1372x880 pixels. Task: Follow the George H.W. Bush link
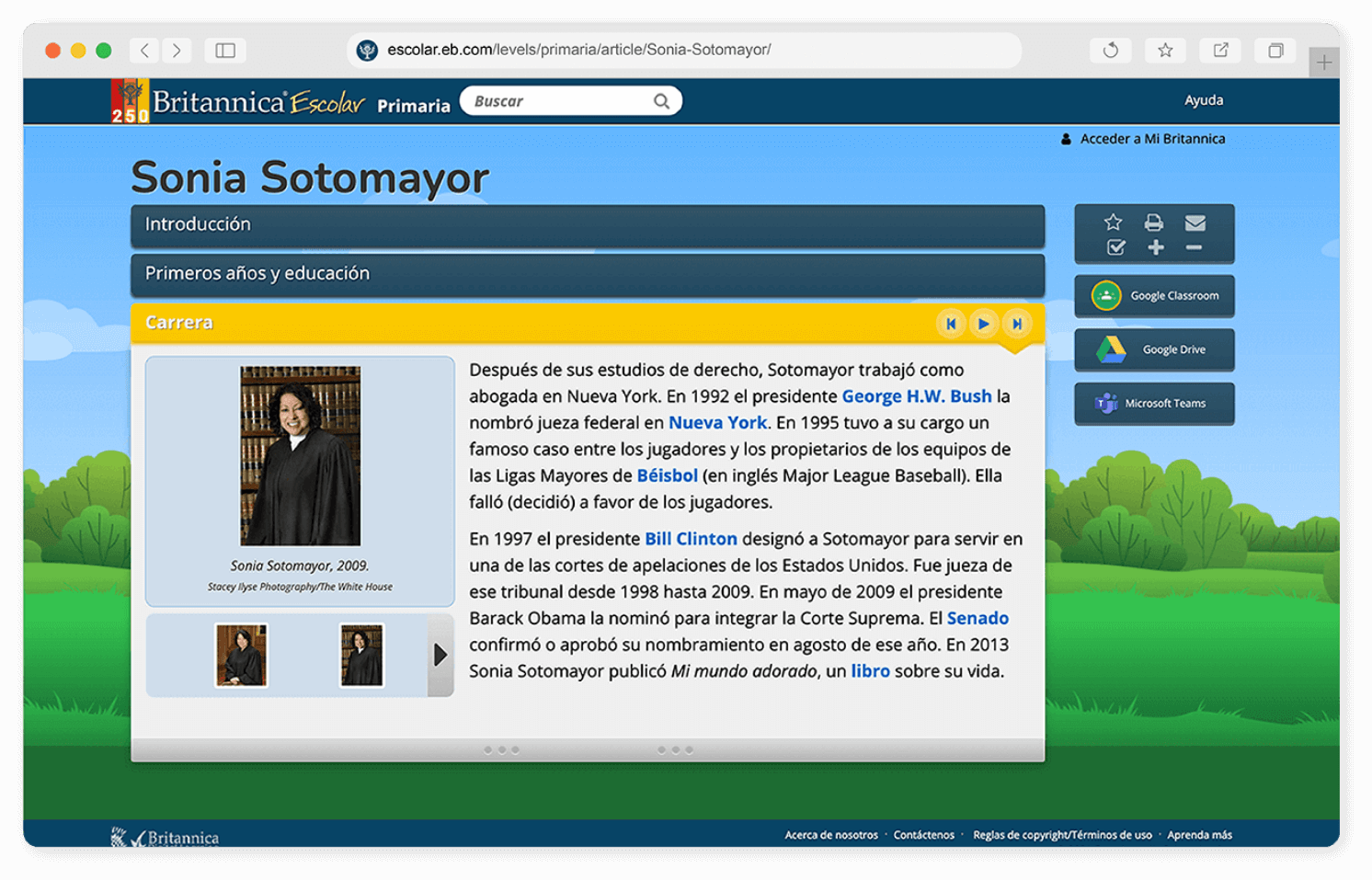(917, 396)
